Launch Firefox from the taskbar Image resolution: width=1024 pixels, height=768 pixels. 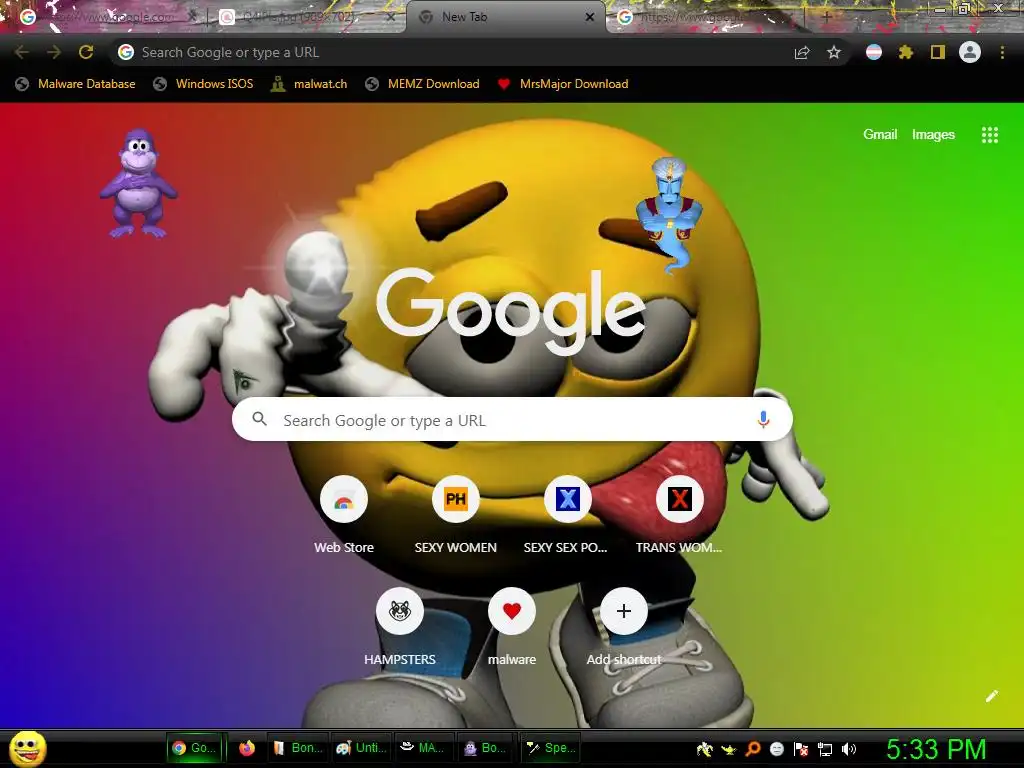(x=246, y=748)
